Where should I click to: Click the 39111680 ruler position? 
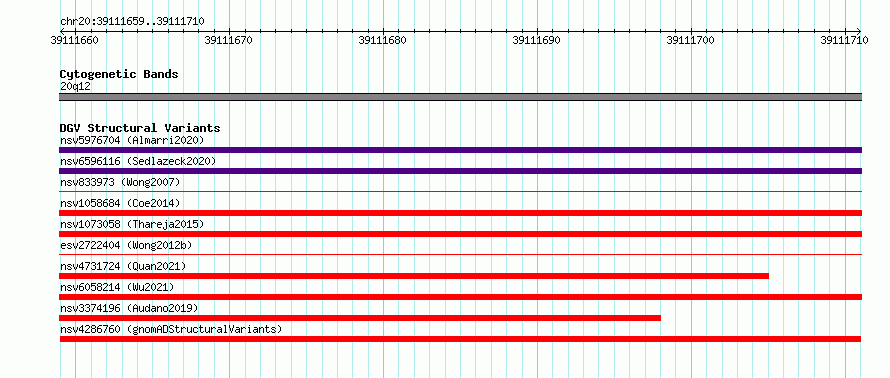coord(383,40)
